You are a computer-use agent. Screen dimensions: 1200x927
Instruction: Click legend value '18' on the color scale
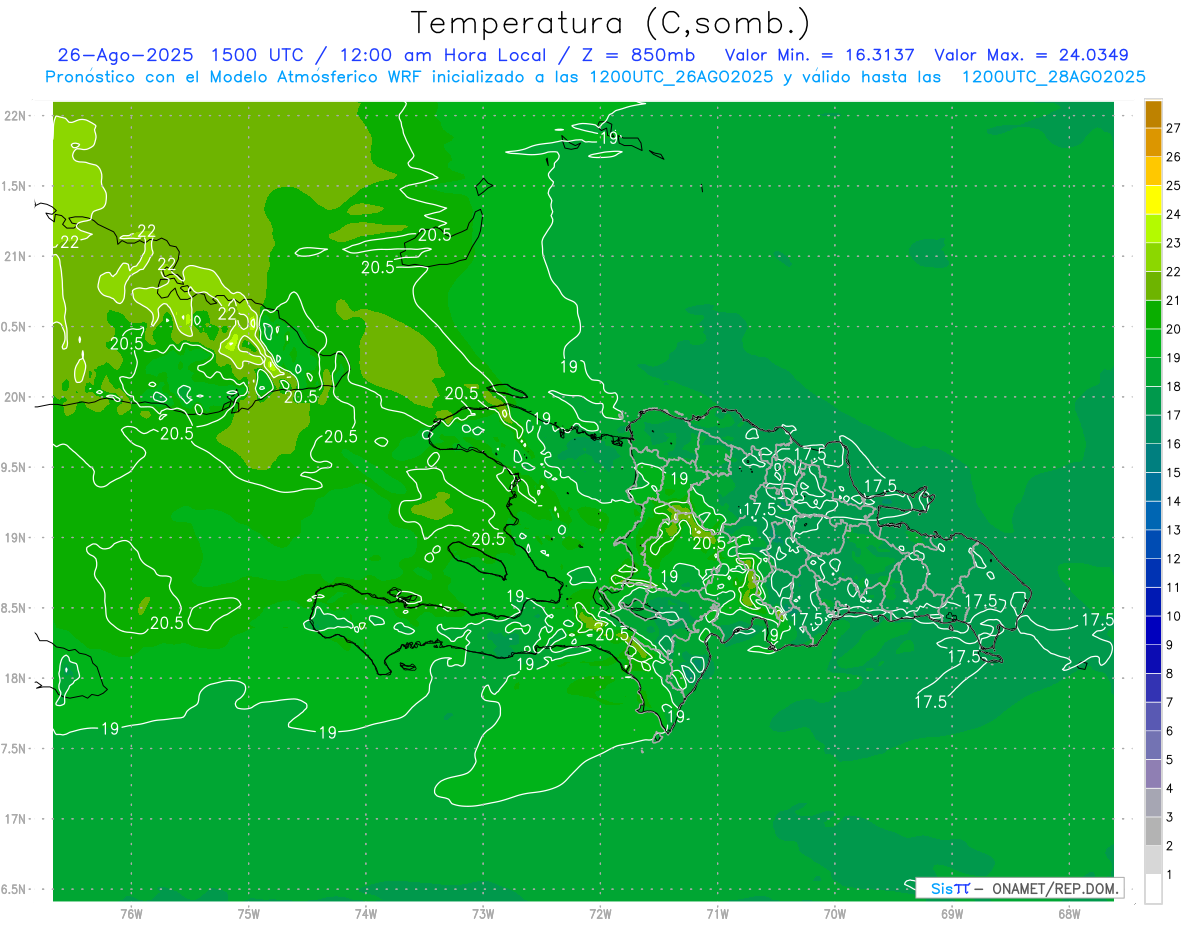coord(1173,386)
